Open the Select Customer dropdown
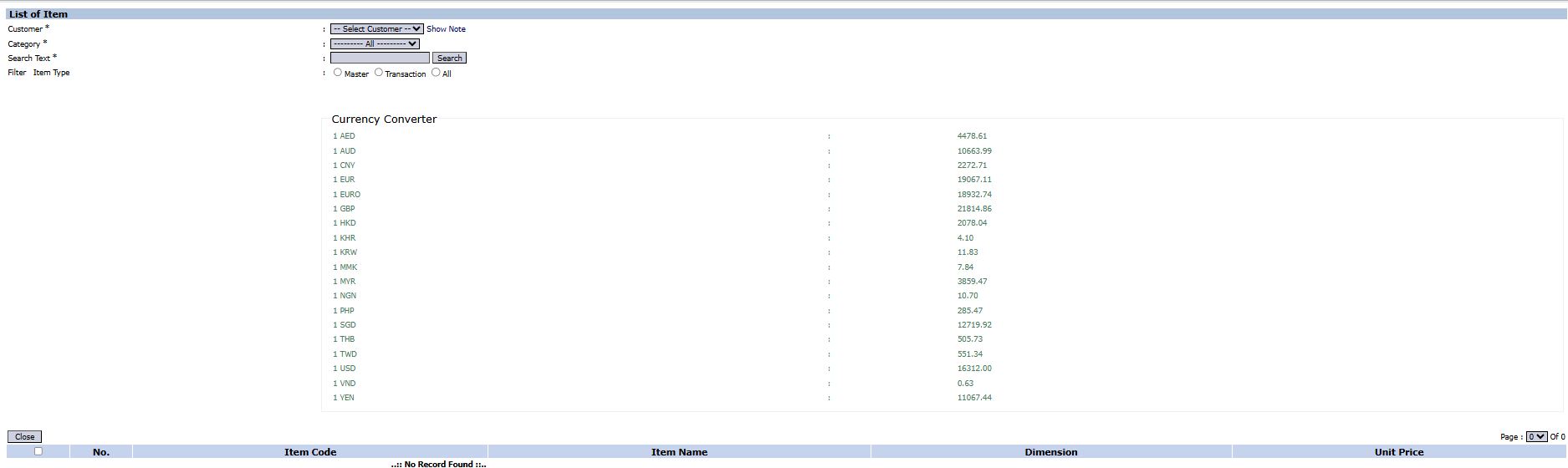 pos(376,29)
